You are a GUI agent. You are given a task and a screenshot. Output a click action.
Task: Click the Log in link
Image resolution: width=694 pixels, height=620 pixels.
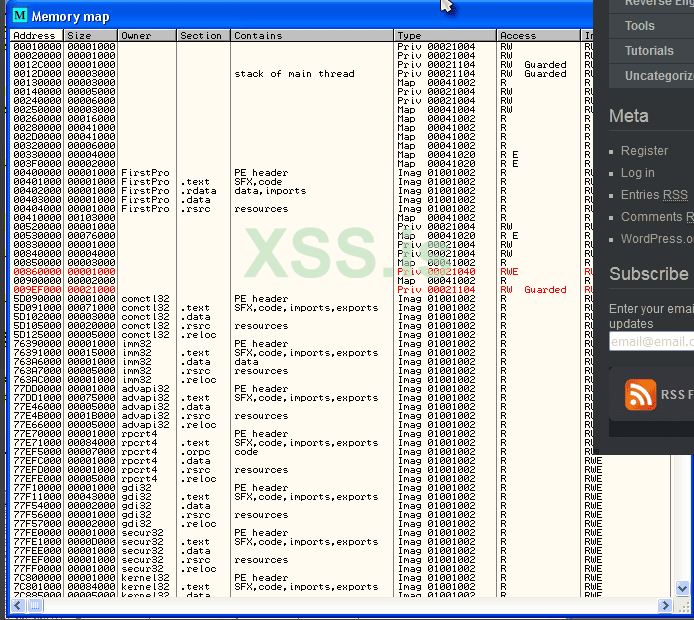coord(637,173)
